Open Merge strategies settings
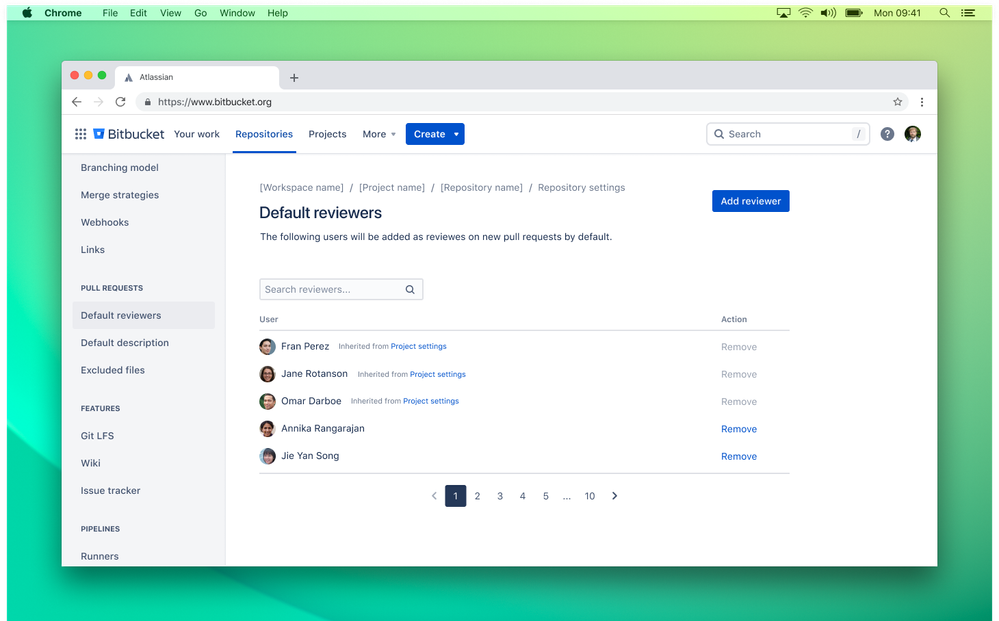999x621 pixels. 120,195
